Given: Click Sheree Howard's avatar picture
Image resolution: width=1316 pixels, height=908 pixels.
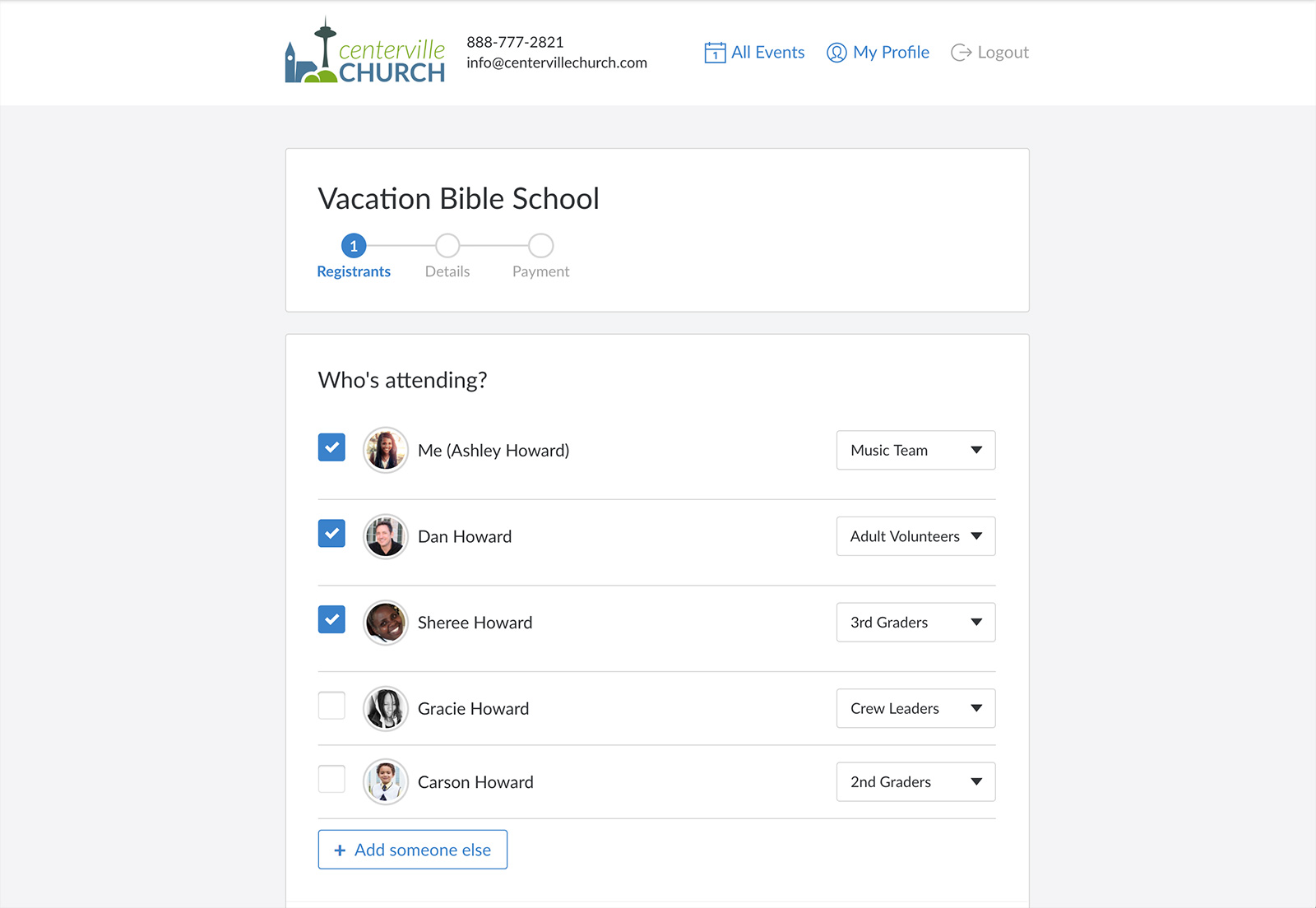Looking at the screenshot, I should point(386,623).
